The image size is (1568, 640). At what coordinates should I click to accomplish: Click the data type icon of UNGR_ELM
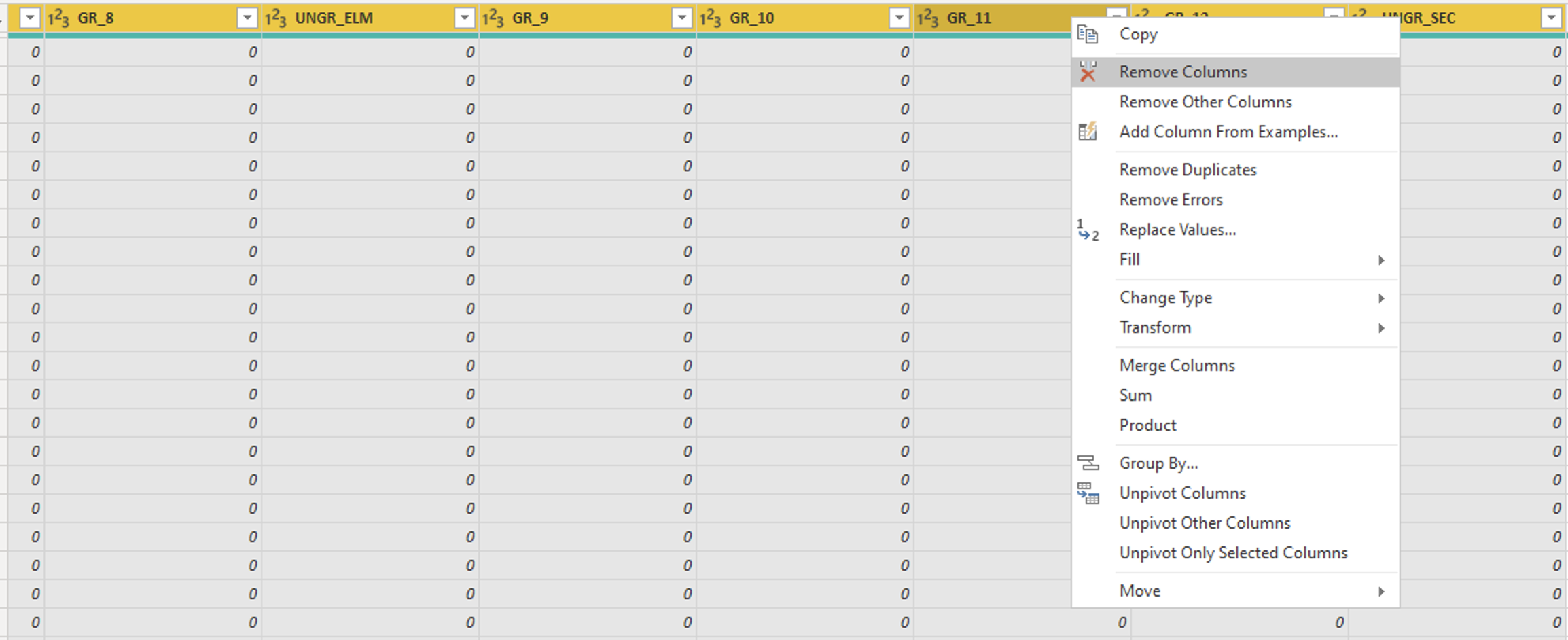[276, 18]
